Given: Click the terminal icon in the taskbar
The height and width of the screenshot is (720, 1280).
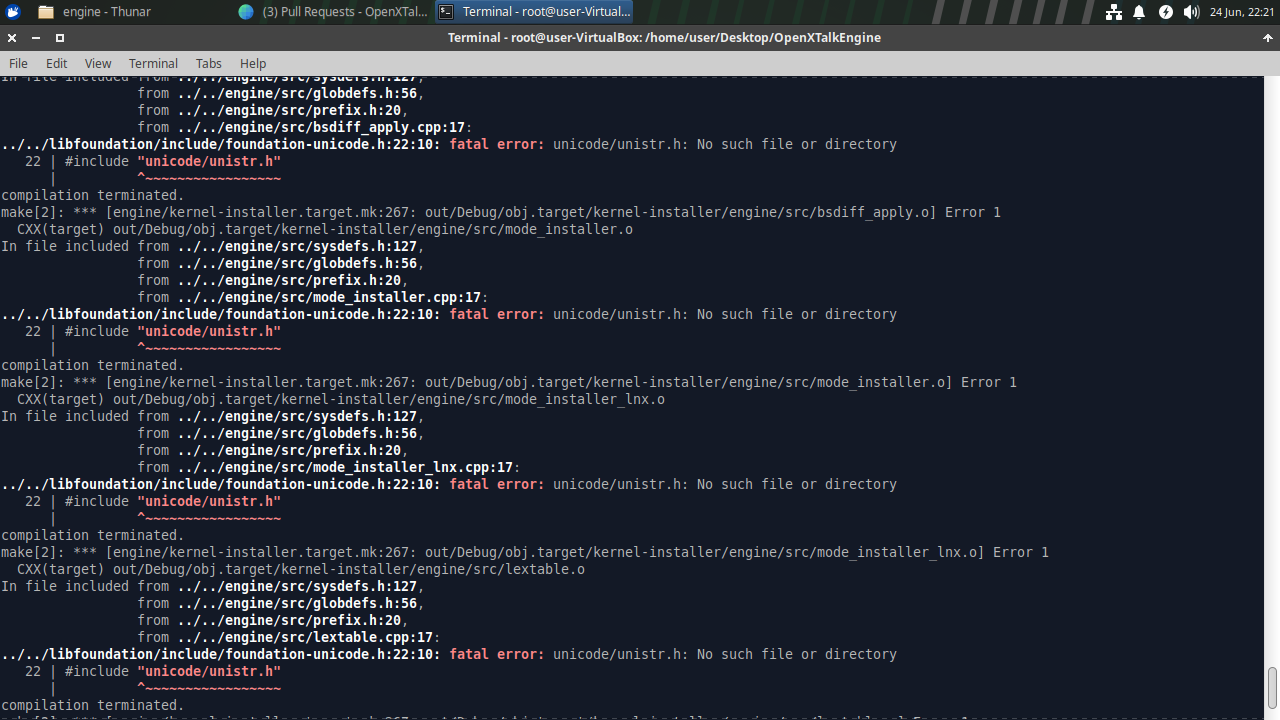Looking at the screenshot, I should pos(446,12).
